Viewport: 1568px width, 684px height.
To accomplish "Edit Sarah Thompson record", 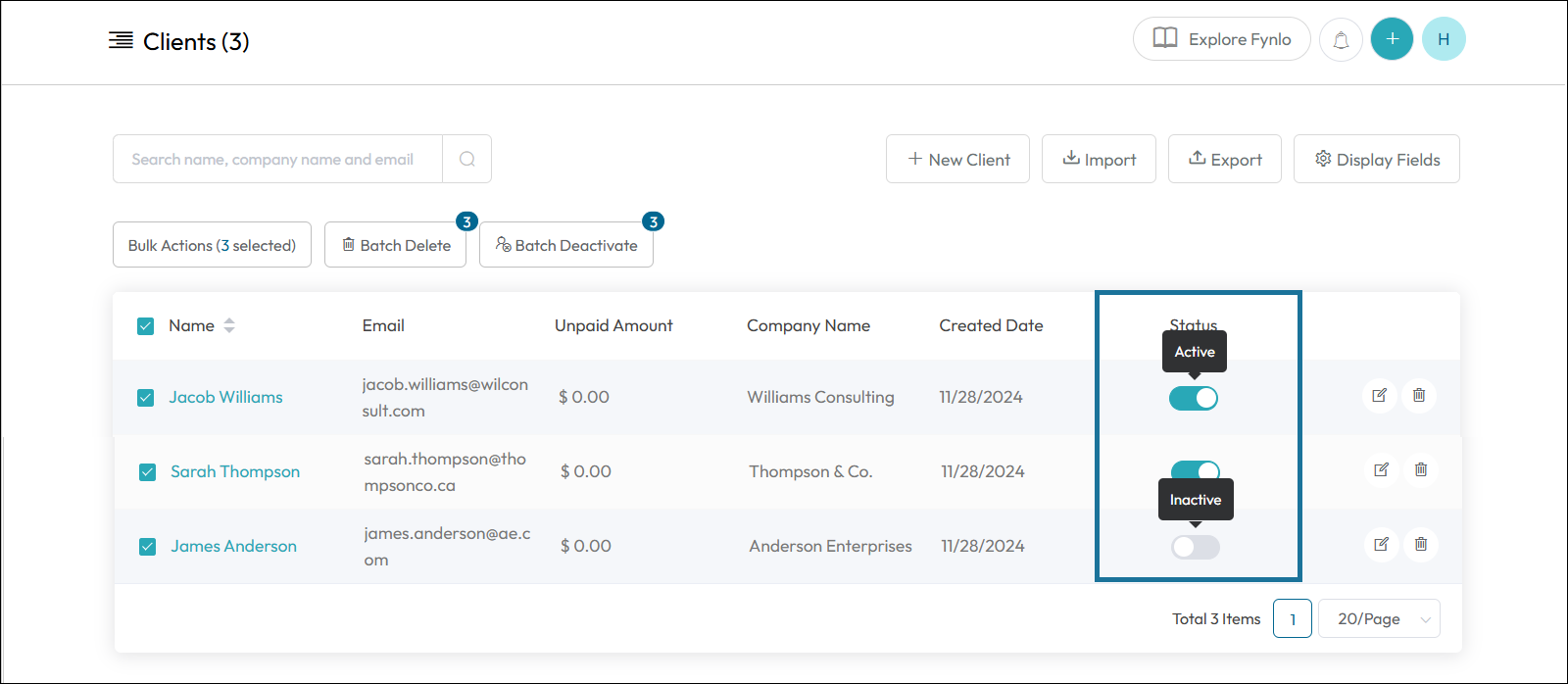I will pos(1382,470).
